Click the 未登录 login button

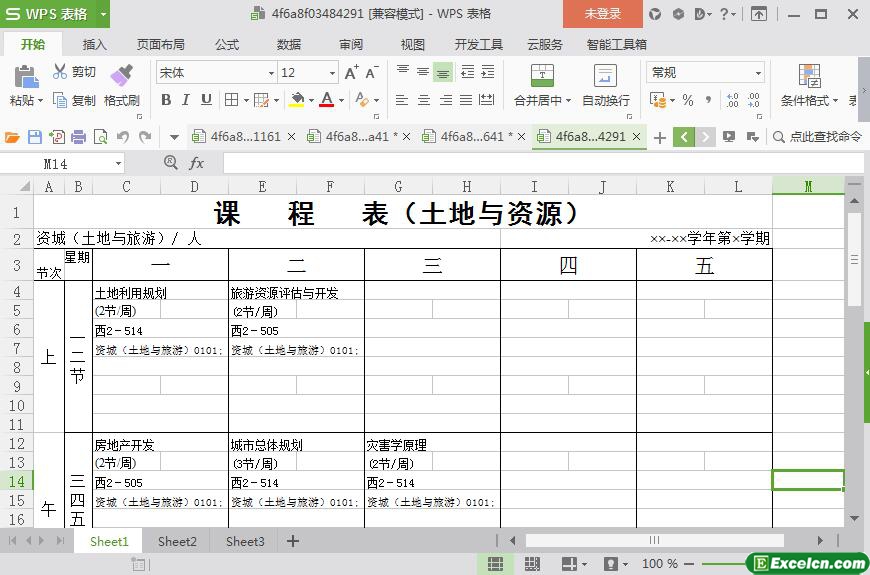point(602,13)
